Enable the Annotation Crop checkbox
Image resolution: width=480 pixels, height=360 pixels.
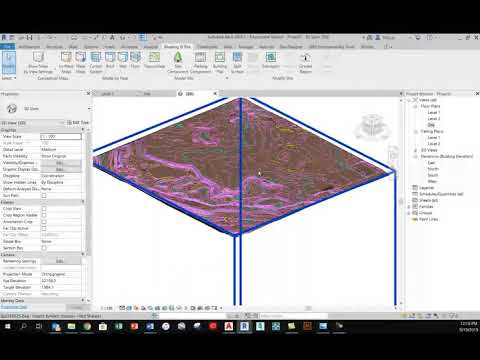pos(44,222)
